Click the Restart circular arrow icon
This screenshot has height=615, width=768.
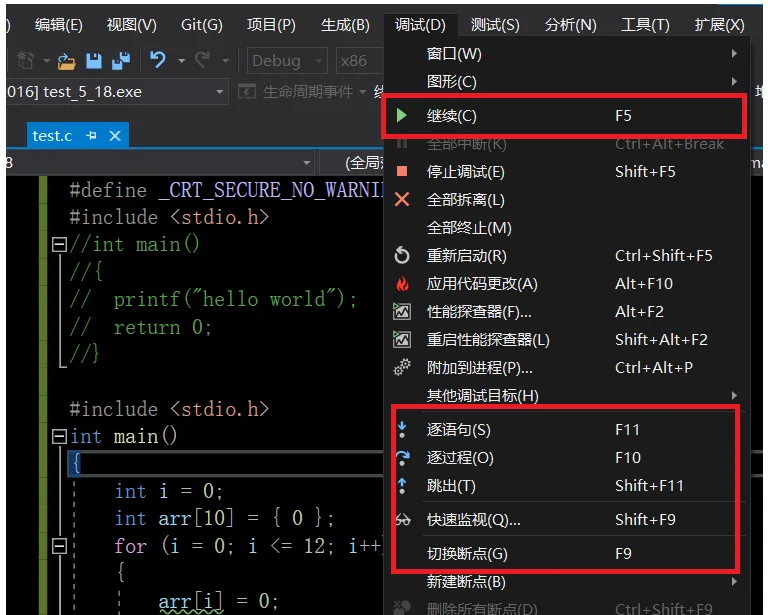(402, 256)
